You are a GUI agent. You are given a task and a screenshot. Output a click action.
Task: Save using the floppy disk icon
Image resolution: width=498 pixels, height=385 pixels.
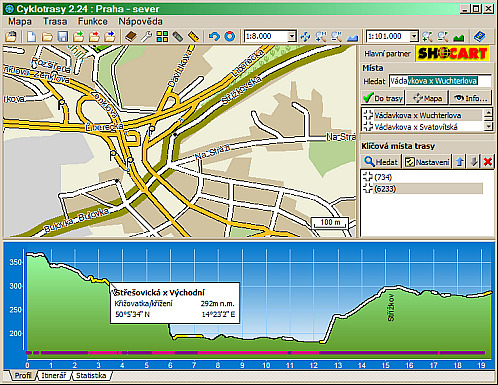[x=63, y=36]
